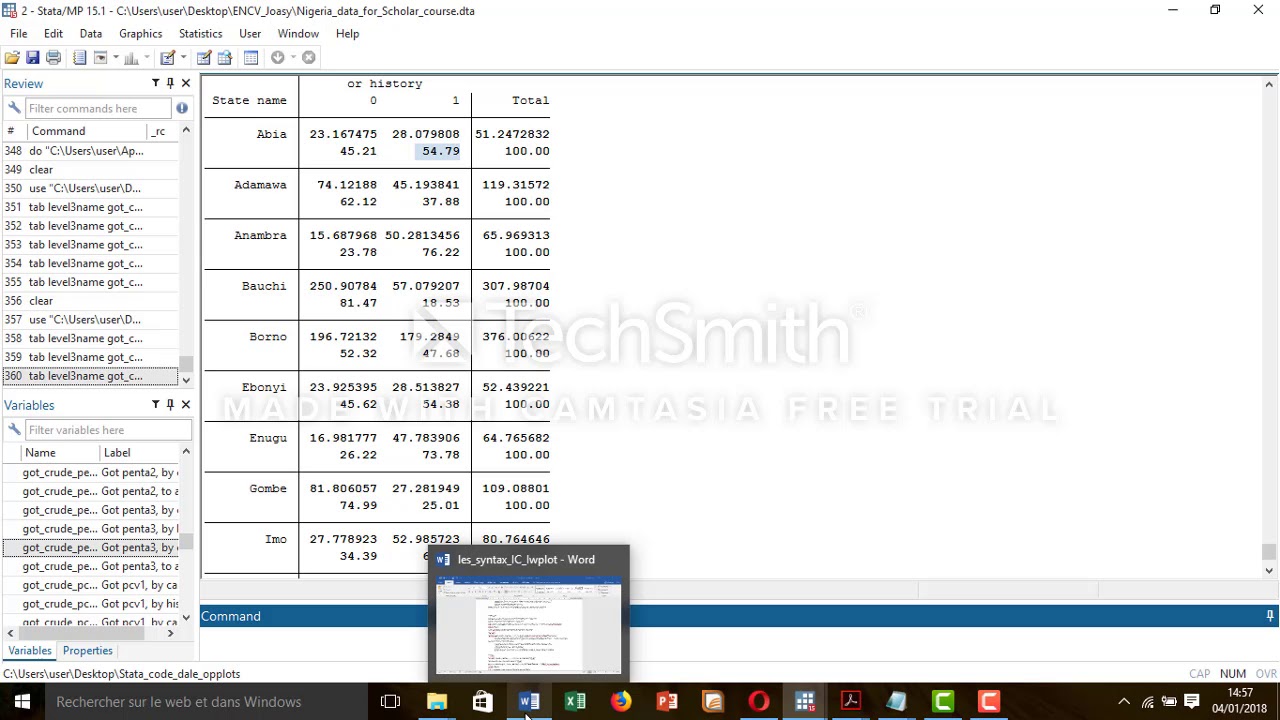1280x720 pixels.
Task: Click the Log begin/close toolbar icon
Action: click(79, 57)
